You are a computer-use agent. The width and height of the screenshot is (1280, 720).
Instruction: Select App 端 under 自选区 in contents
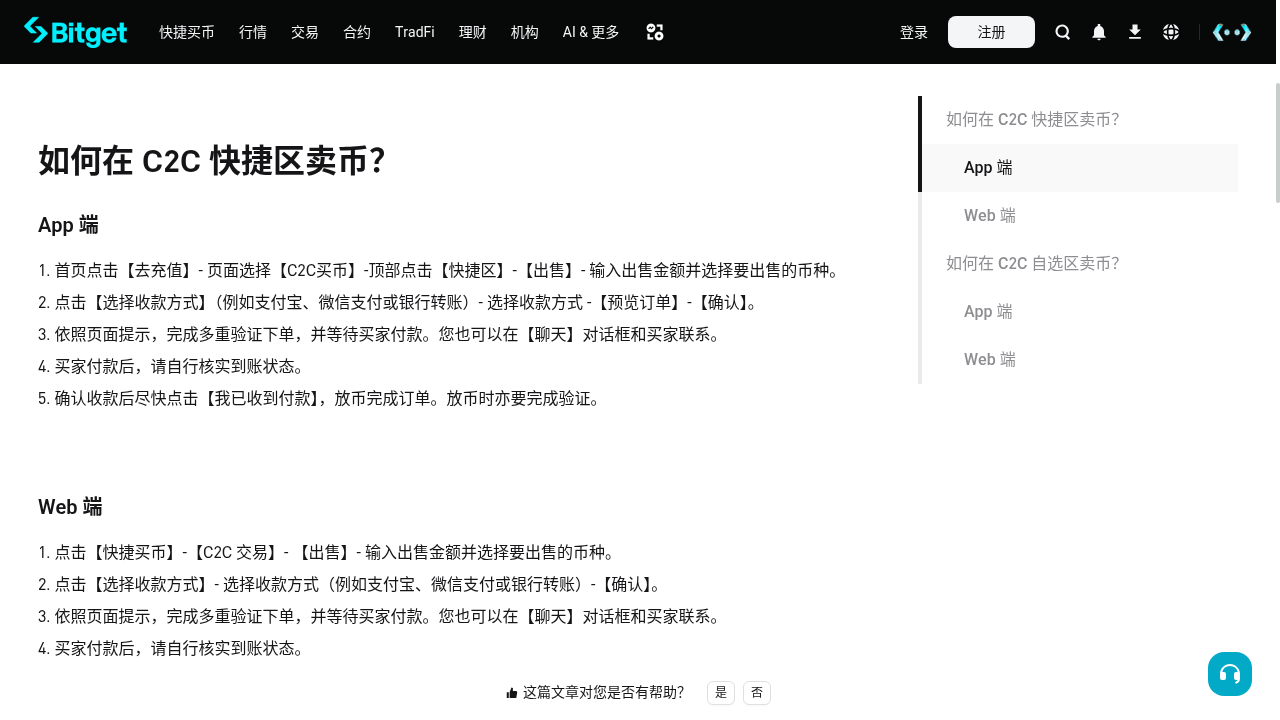[x=988, y=312]
